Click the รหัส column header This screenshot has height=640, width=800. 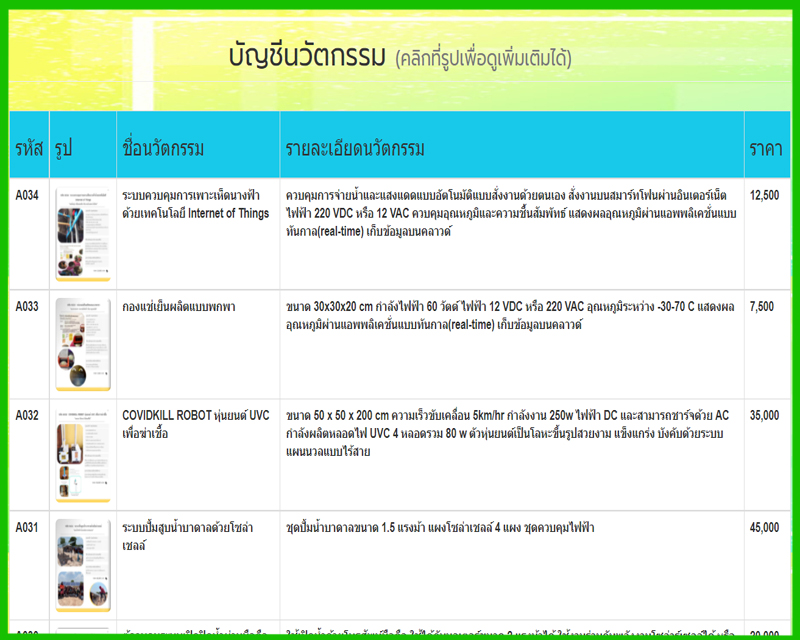pos(29,148)
